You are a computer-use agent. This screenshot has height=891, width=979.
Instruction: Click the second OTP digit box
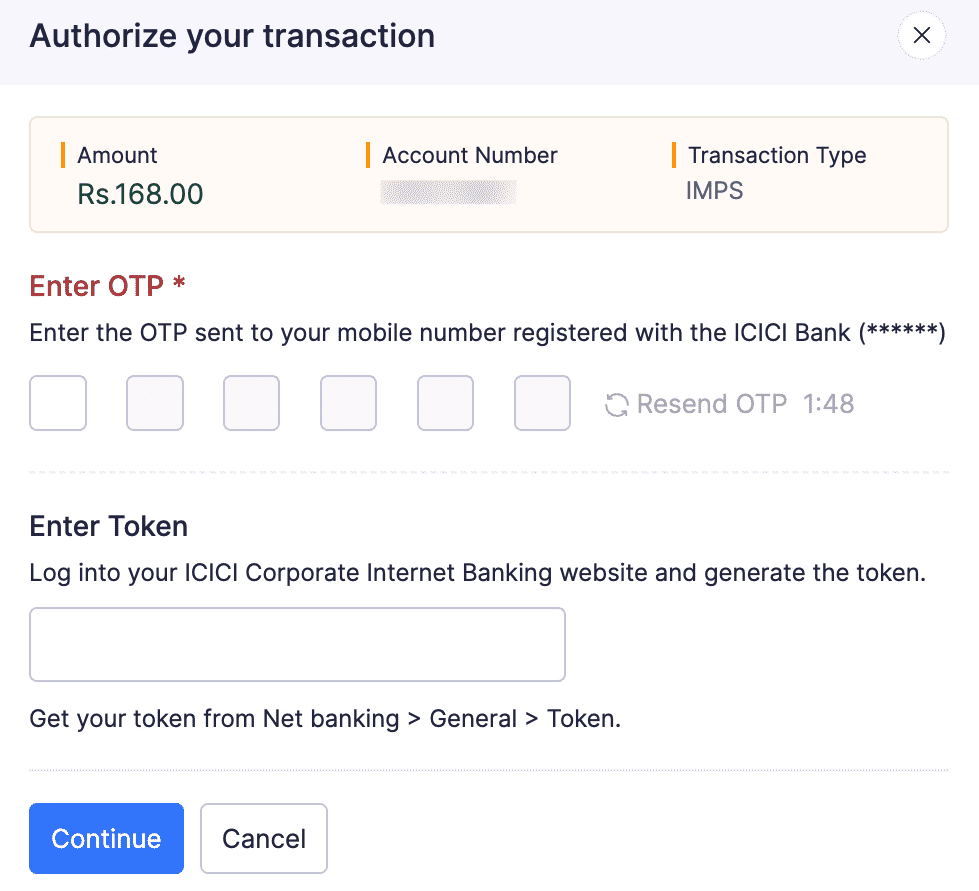tap(154, 403)
